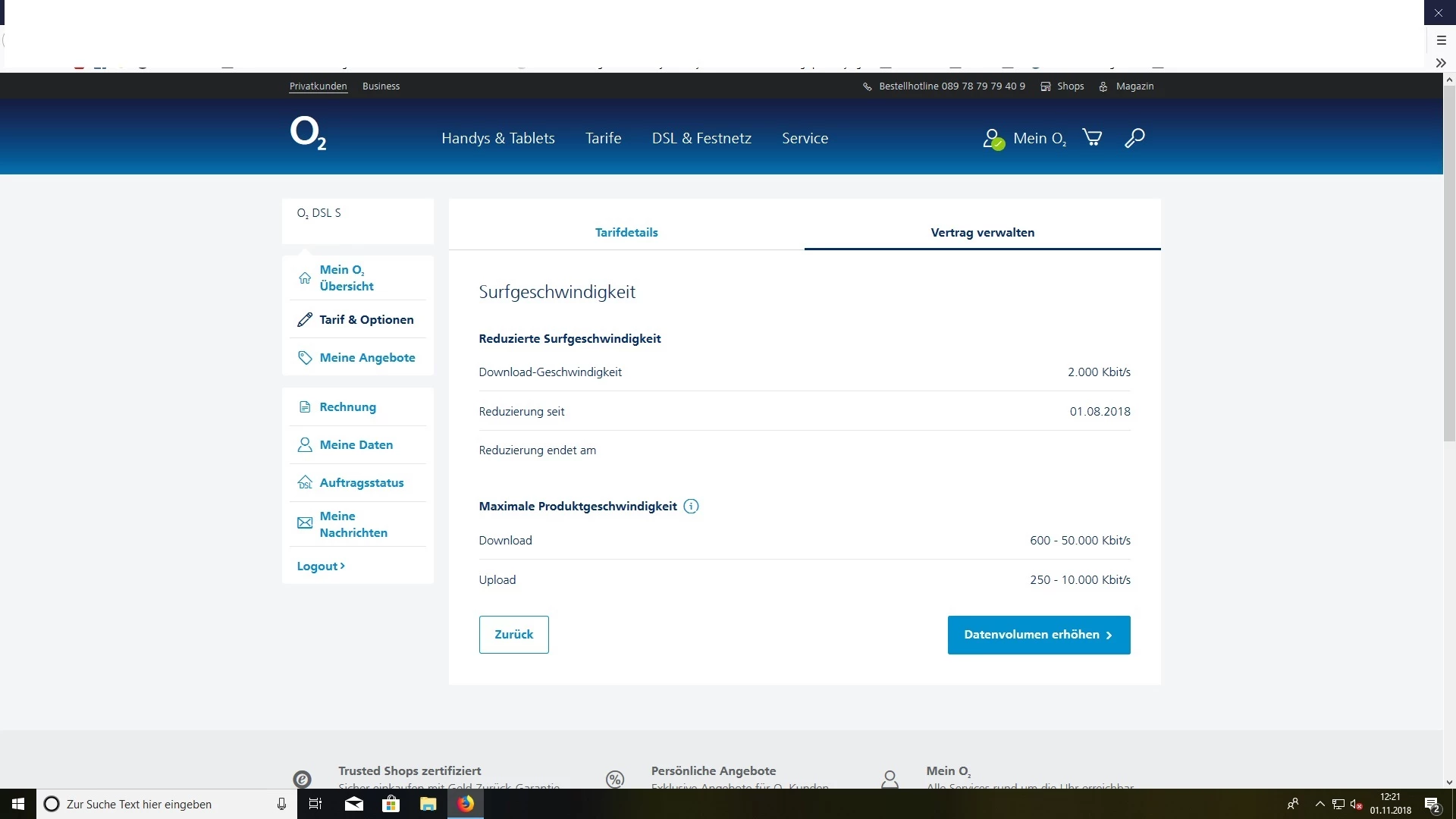
Task: Click the Windows Start button
Action: pos(18,804)
